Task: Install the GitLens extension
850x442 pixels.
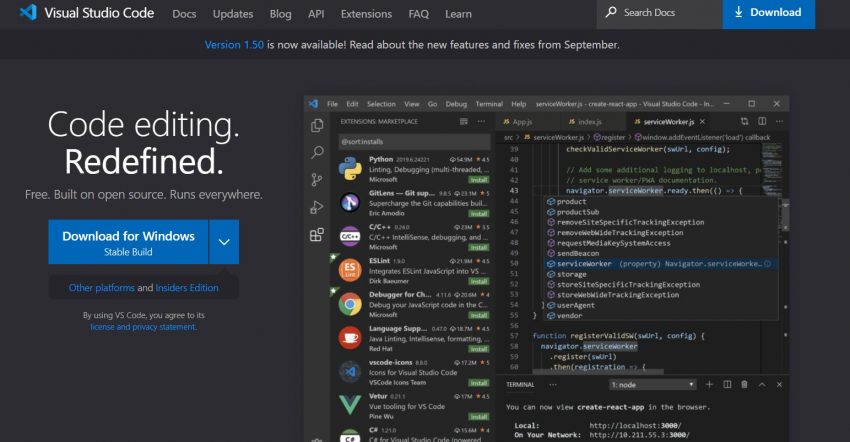Action: (x=479, y=214)
